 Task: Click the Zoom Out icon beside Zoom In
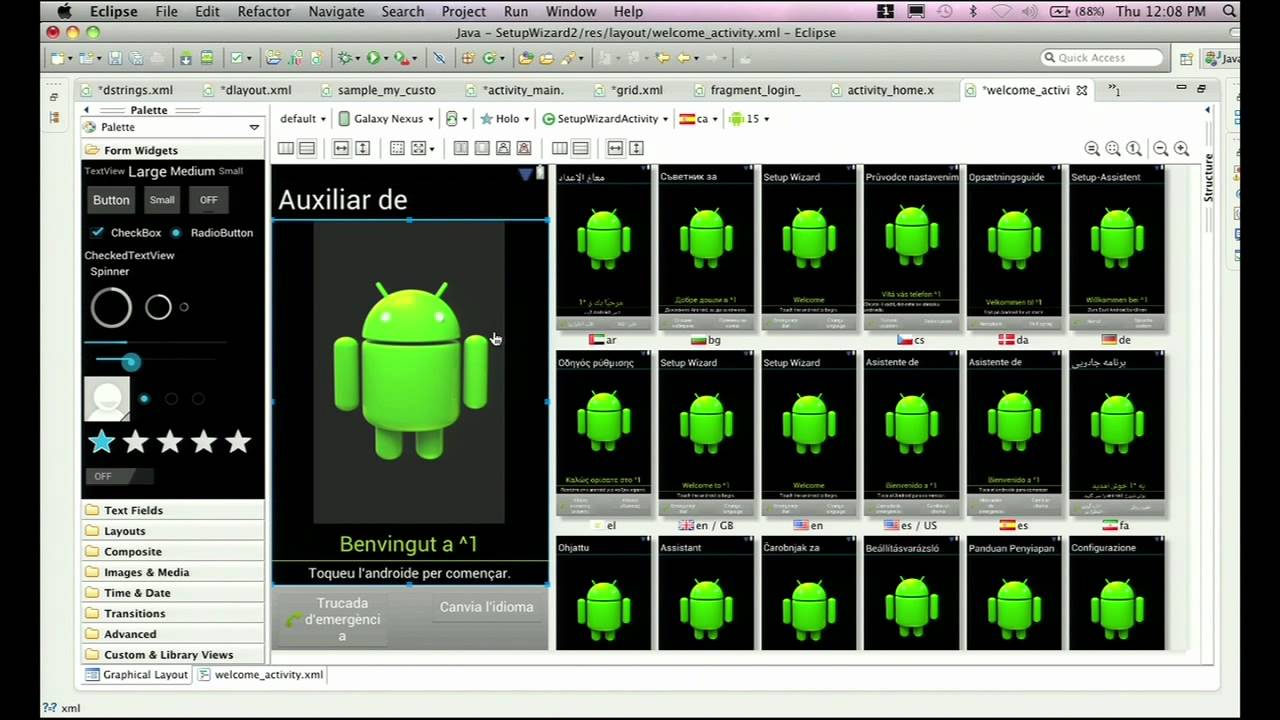[1161, 149]
